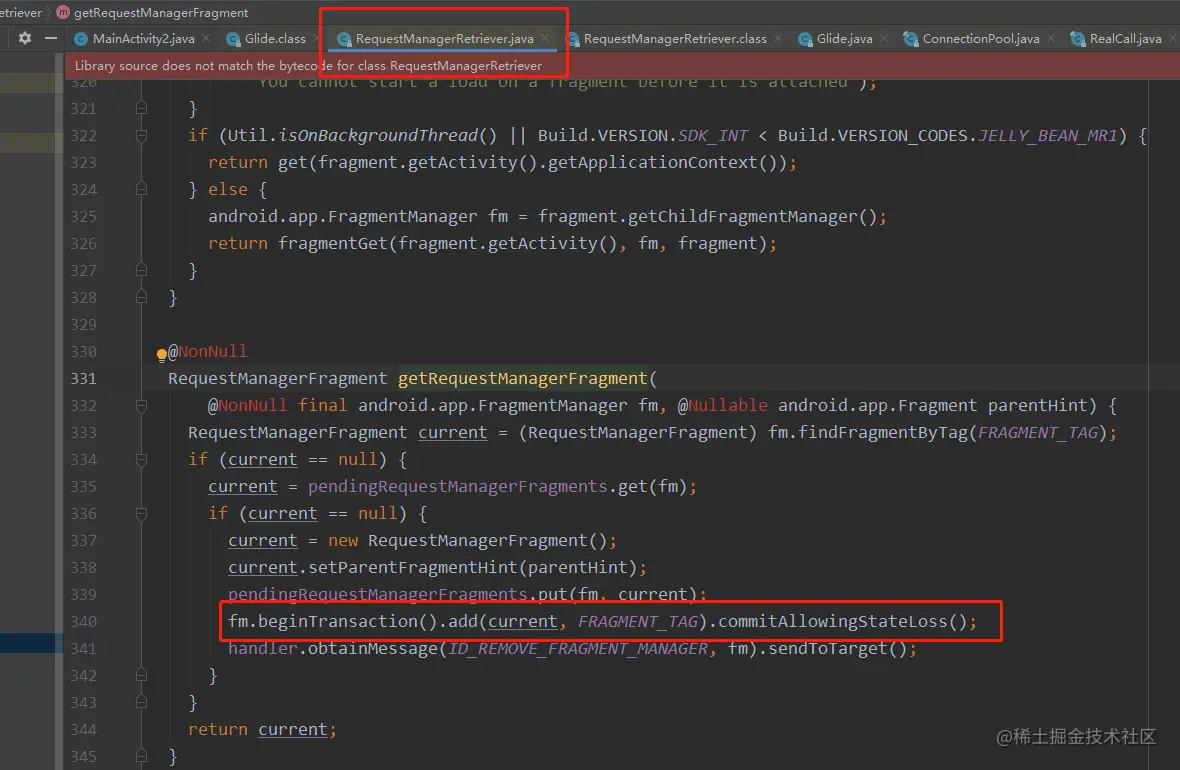The height and width of the screenshot is (770, 1180).
Task: Click getChildFragmentManager call on line 325
Action: 742,217
